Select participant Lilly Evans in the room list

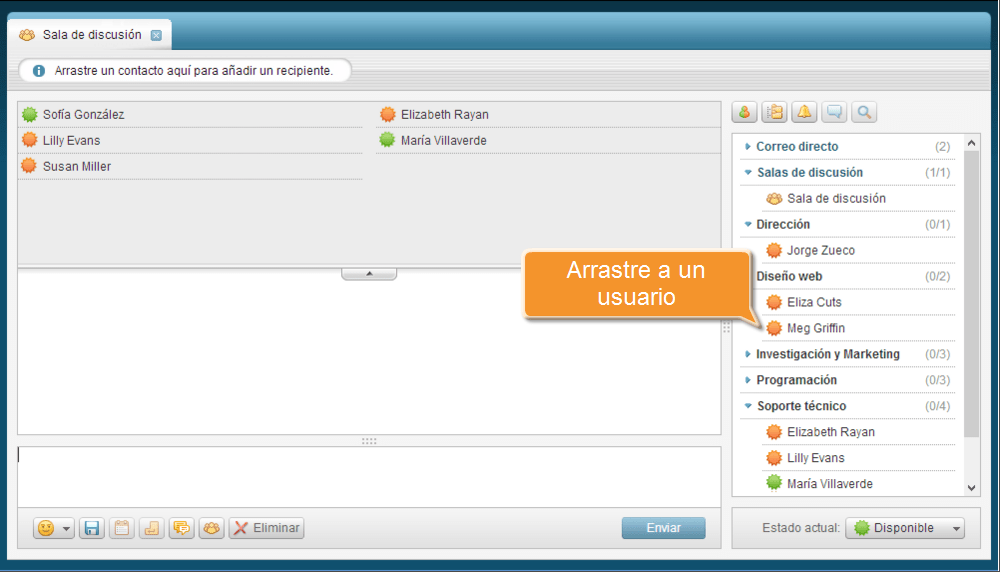71,140
